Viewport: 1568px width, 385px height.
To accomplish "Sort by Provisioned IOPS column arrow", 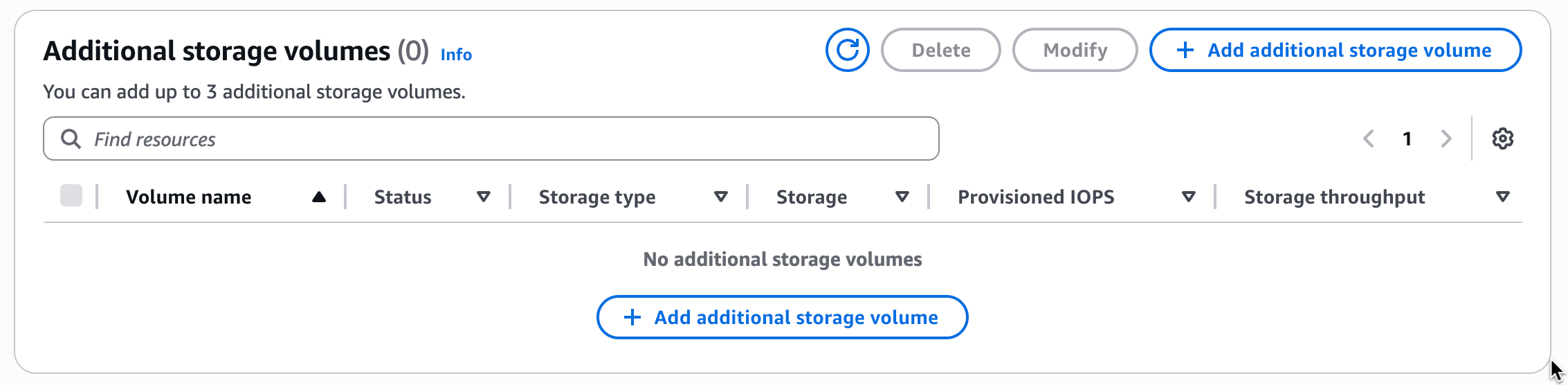I will [x=1189, y=197].
